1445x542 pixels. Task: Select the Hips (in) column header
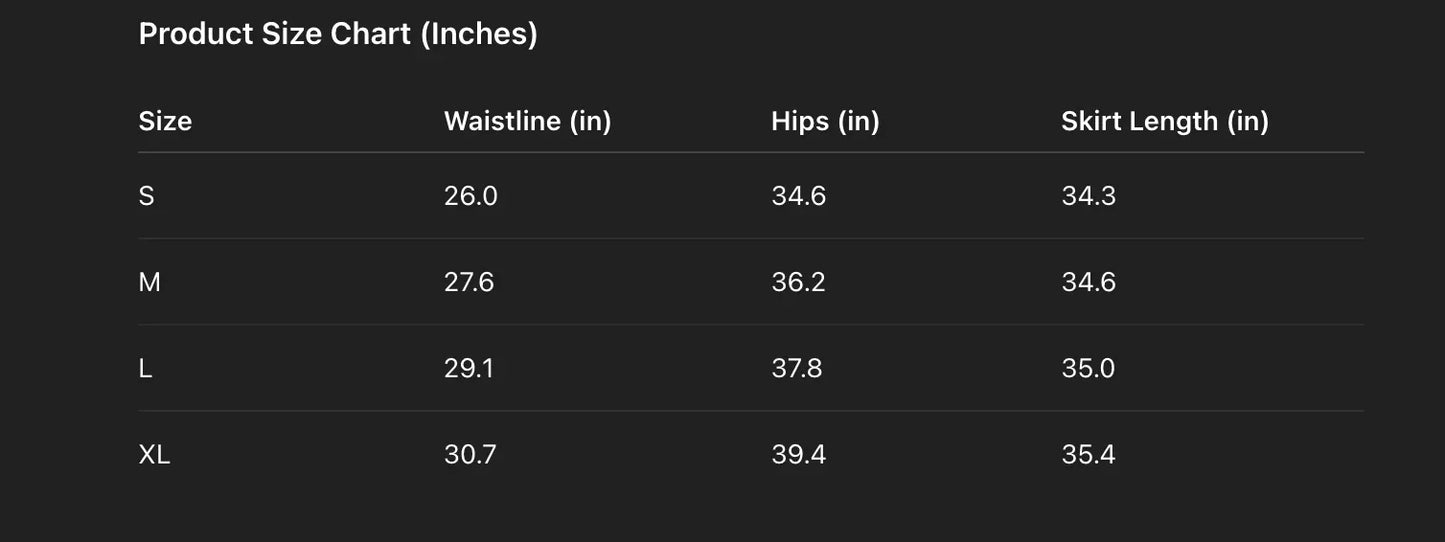coord(825,121)
